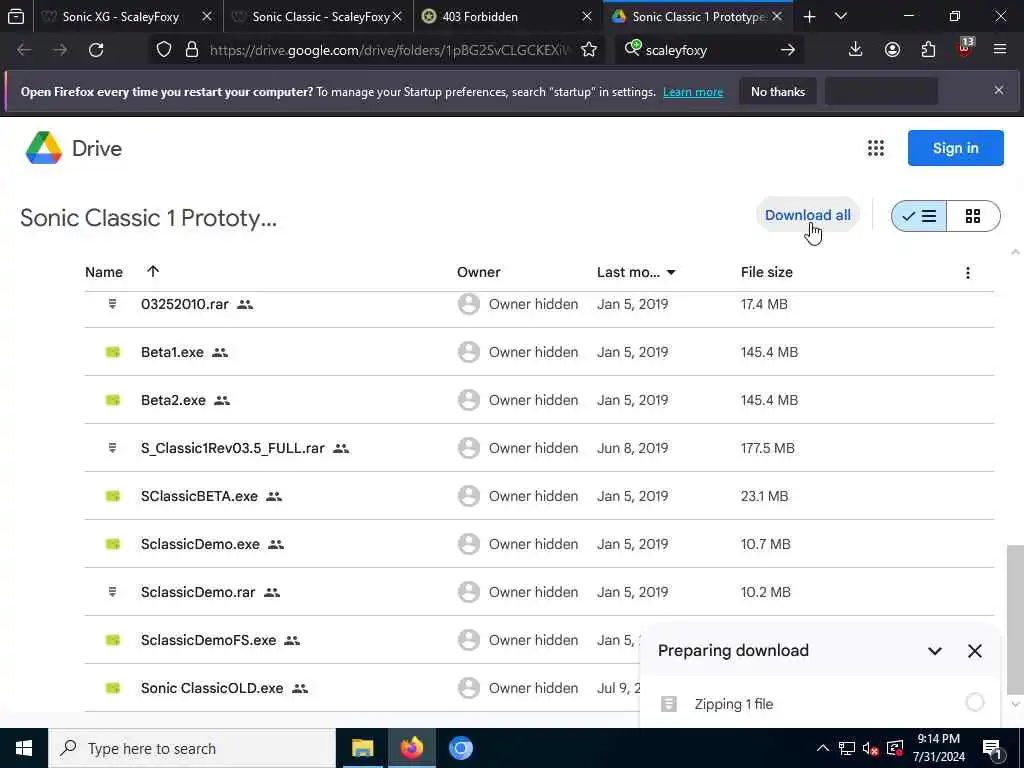Click the uBlock extension icon with badge 13
Viewport: 1024px width, 768px height.
tap(965, 48)
